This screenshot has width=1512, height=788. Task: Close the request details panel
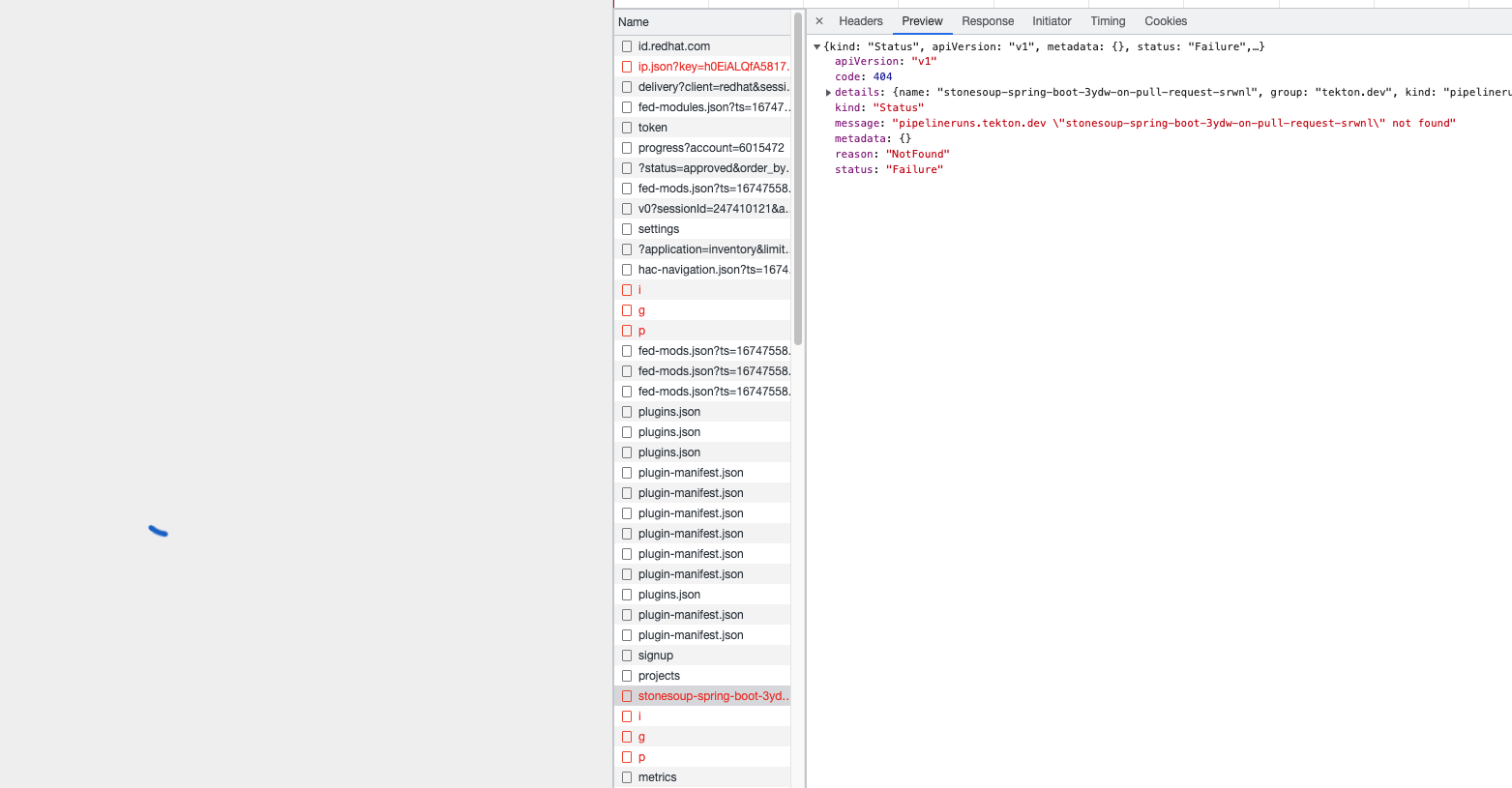click(819, 21)
